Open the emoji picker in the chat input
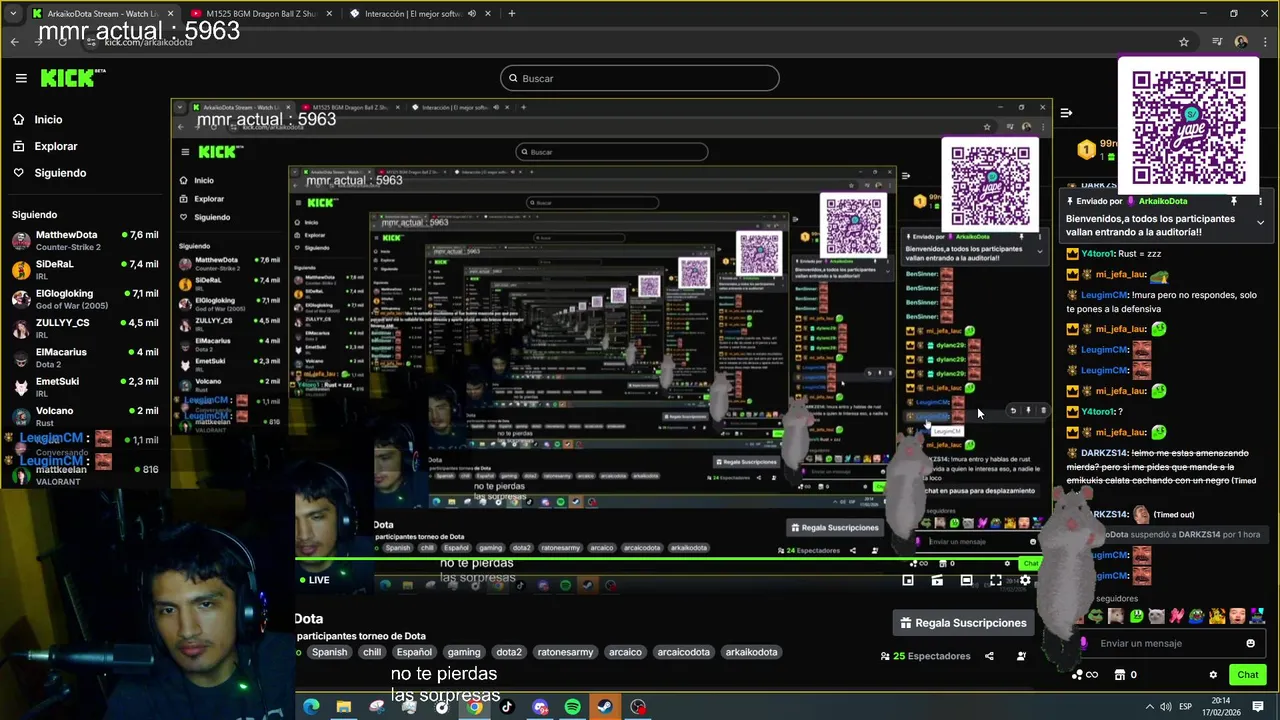This screenshot has height=720, width=1280. 1250,643
